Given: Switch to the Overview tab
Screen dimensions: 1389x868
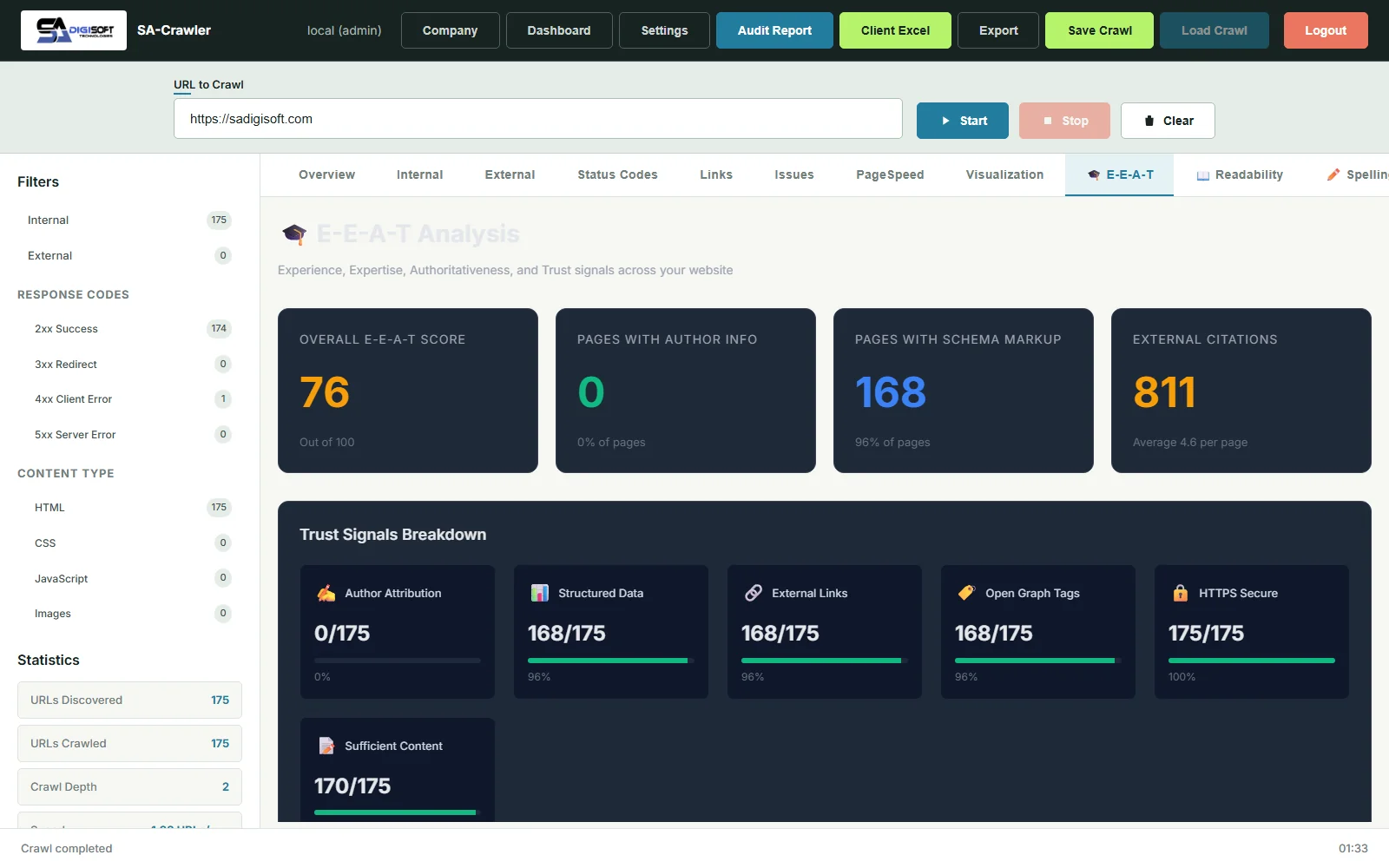Looking at the screenshot, I should pyautogui.click(x=326, y=174).
